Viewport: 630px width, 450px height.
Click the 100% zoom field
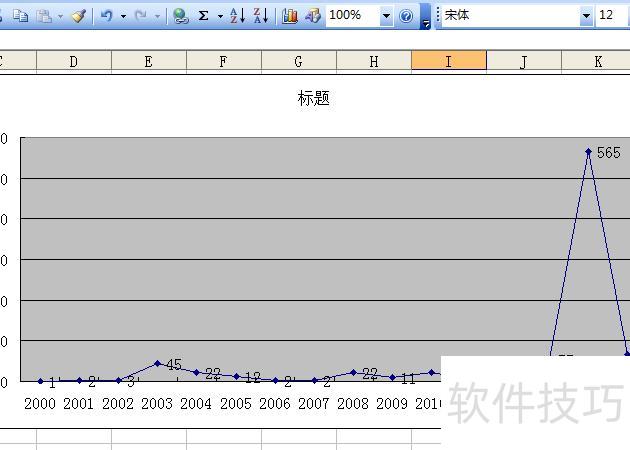(x=352, y=16)
